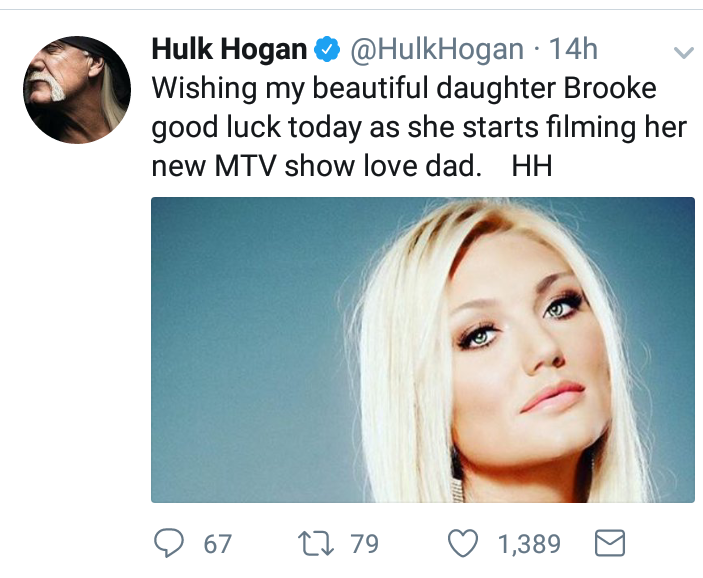Screen dimensions: 703x578
Task: Click the 14h timestamp
Action: click(573, 49)
